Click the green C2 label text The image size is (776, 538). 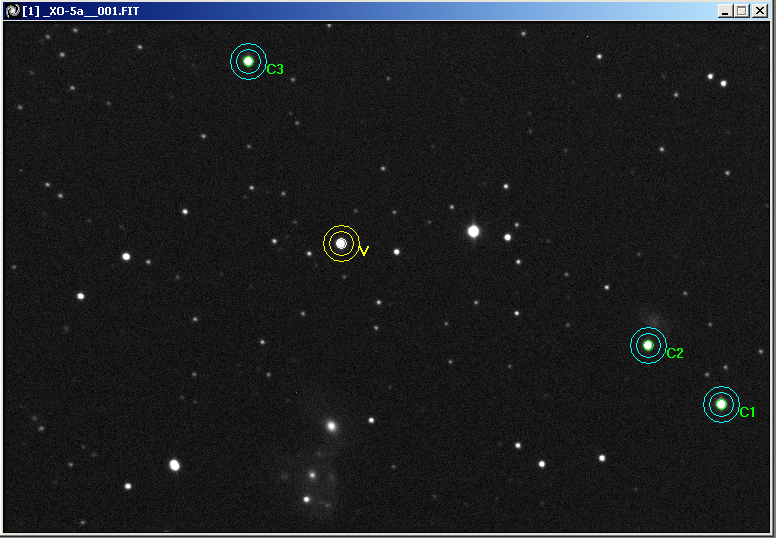point(675,353)
